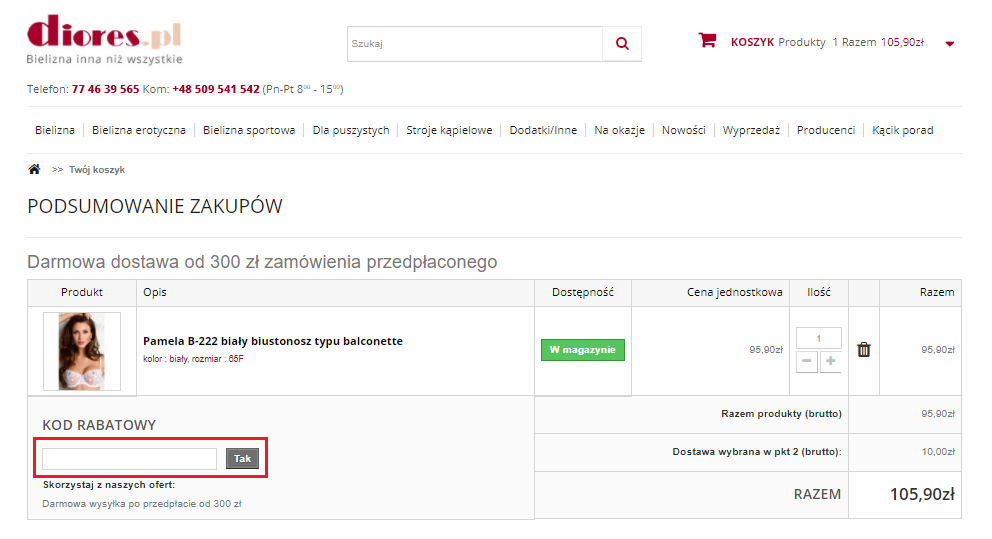Screen dimensions: 992x539
Task: Select the Bielizna sportowa category
Action: (249, 130)
